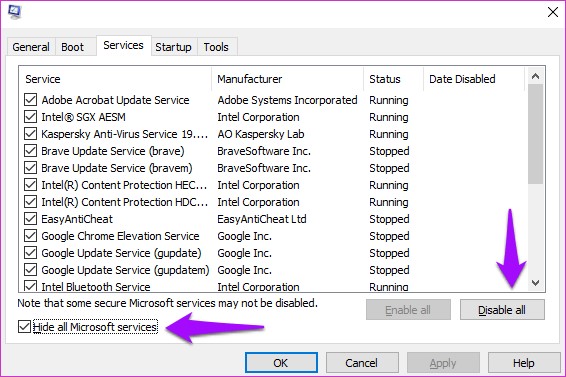Open Help for System Configuration
Viewport: 566px width, 377px height.
click(x=523, y=363)
